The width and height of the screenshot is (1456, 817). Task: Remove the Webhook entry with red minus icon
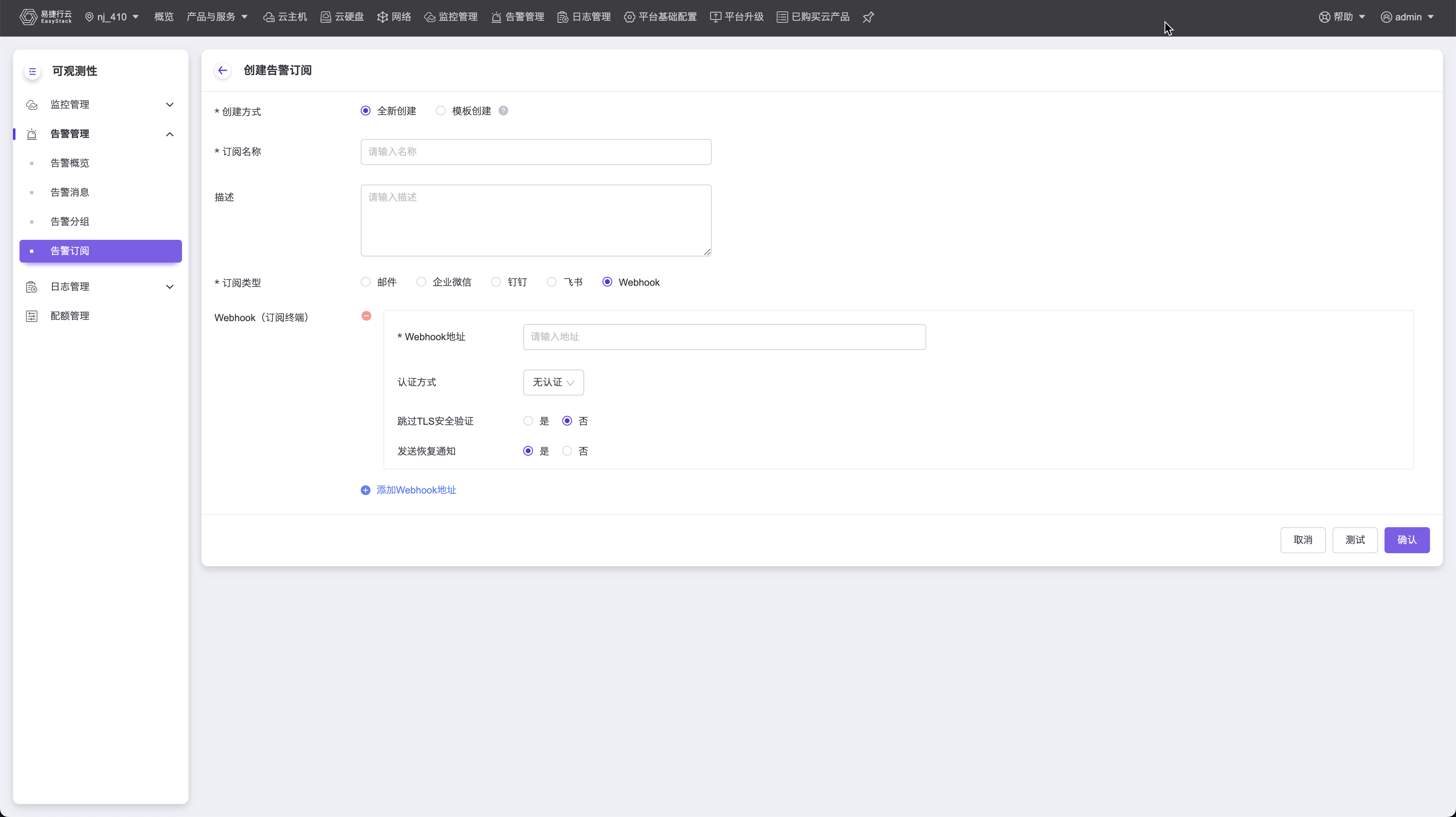point(366,316)
